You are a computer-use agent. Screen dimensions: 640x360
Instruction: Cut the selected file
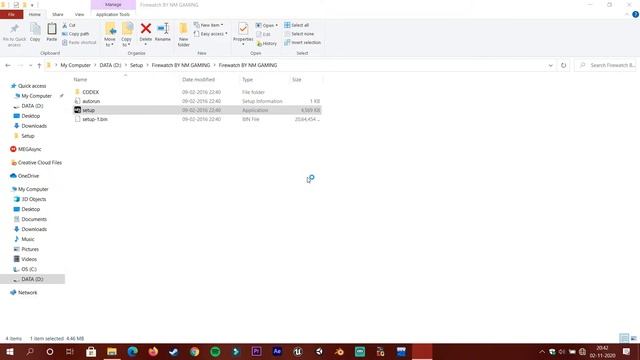(69, 25)
